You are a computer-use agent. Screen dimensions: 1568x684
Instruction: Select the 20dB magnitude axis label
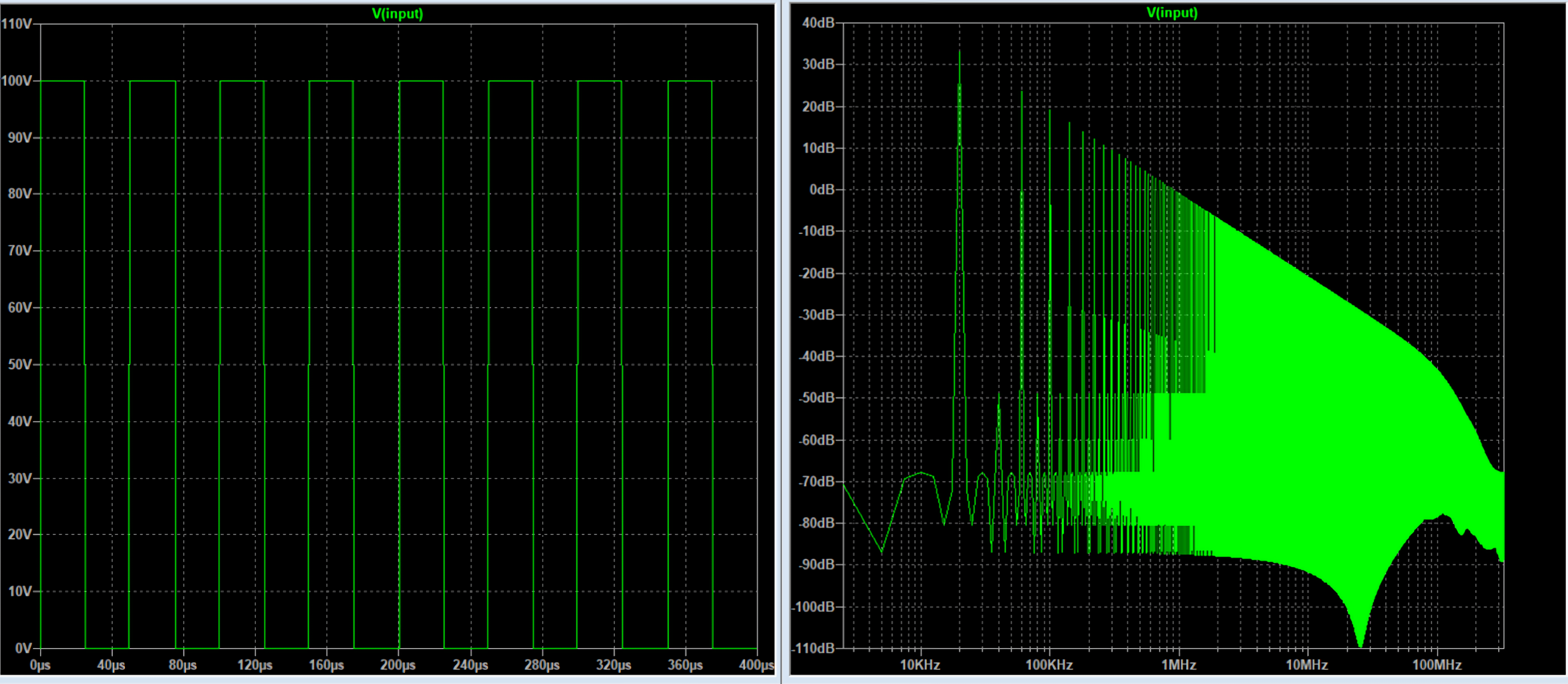[x=818, y=106]
